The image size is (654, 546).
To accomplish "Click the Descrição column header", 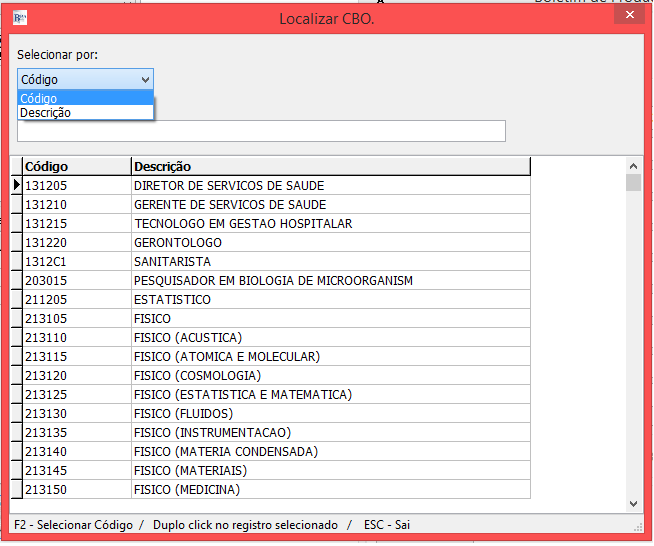I will pos(330,167).
